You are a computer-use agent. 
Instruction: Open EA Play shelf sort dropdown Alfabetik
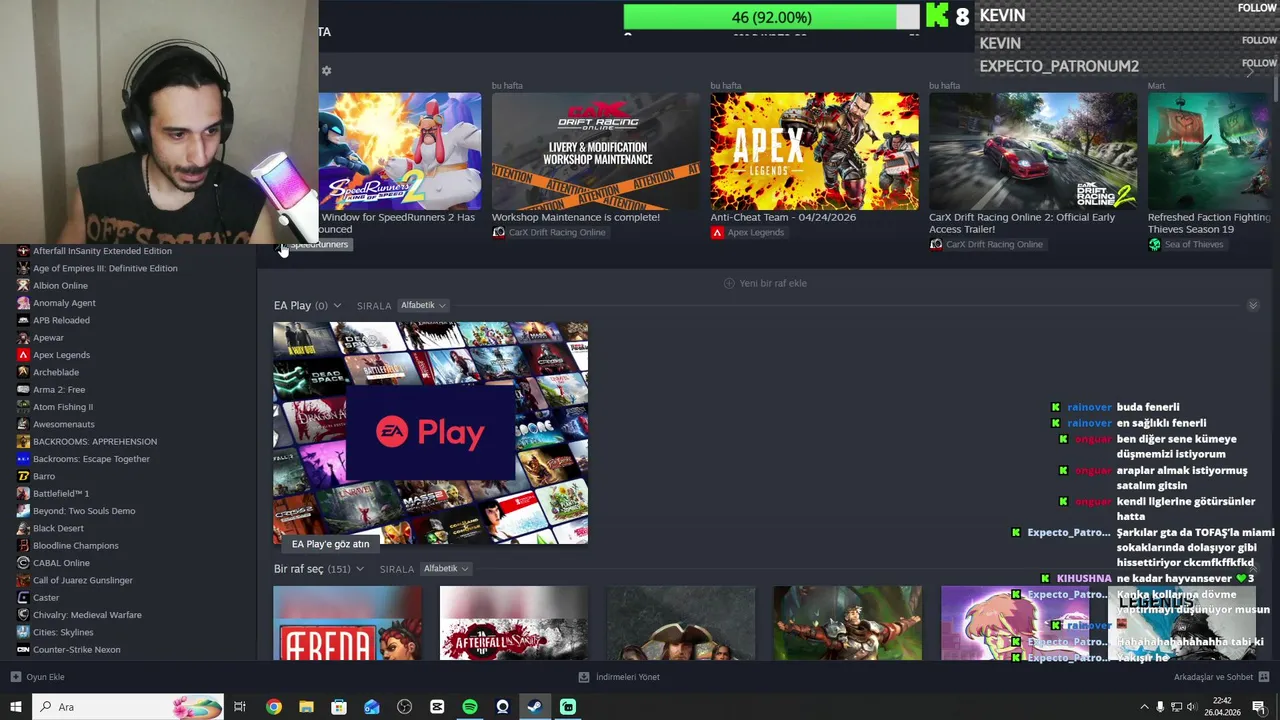click(x=423, y=305)
